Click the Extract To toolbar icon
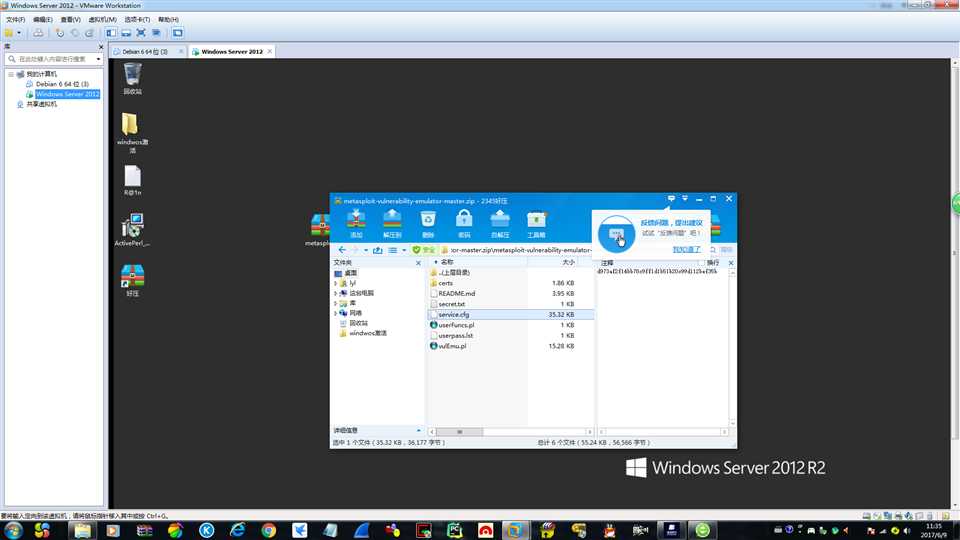 pyautogui.click(x=392, y=223)
